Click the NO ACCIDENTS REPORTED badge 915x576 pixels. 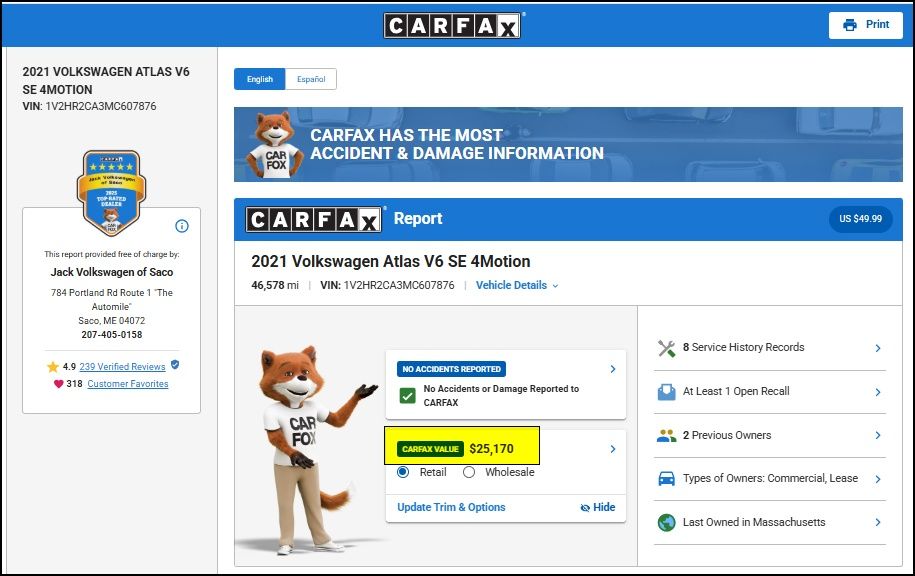(x=452, y=369)
